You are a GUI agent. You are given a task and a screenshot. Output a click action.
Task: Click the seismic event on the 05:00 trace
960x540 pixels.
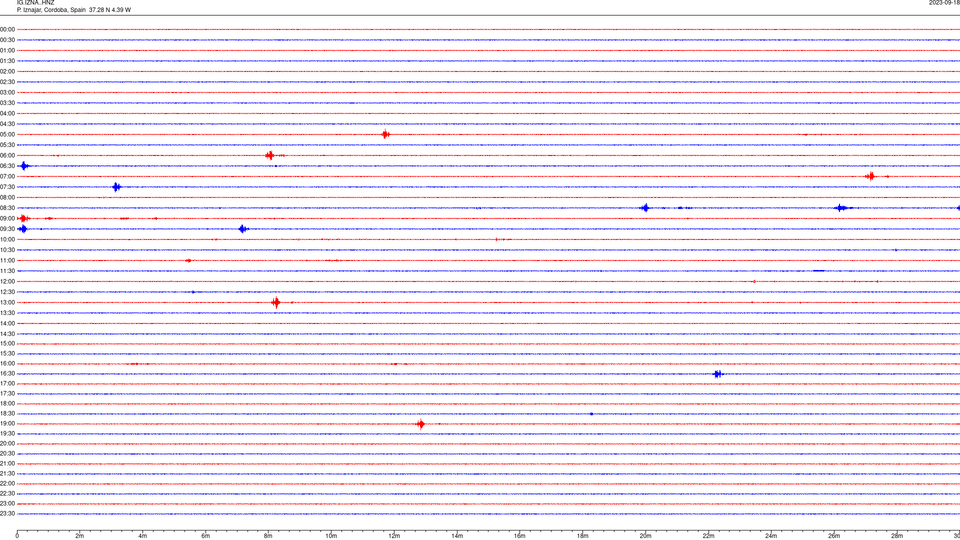tap(385, 135)
